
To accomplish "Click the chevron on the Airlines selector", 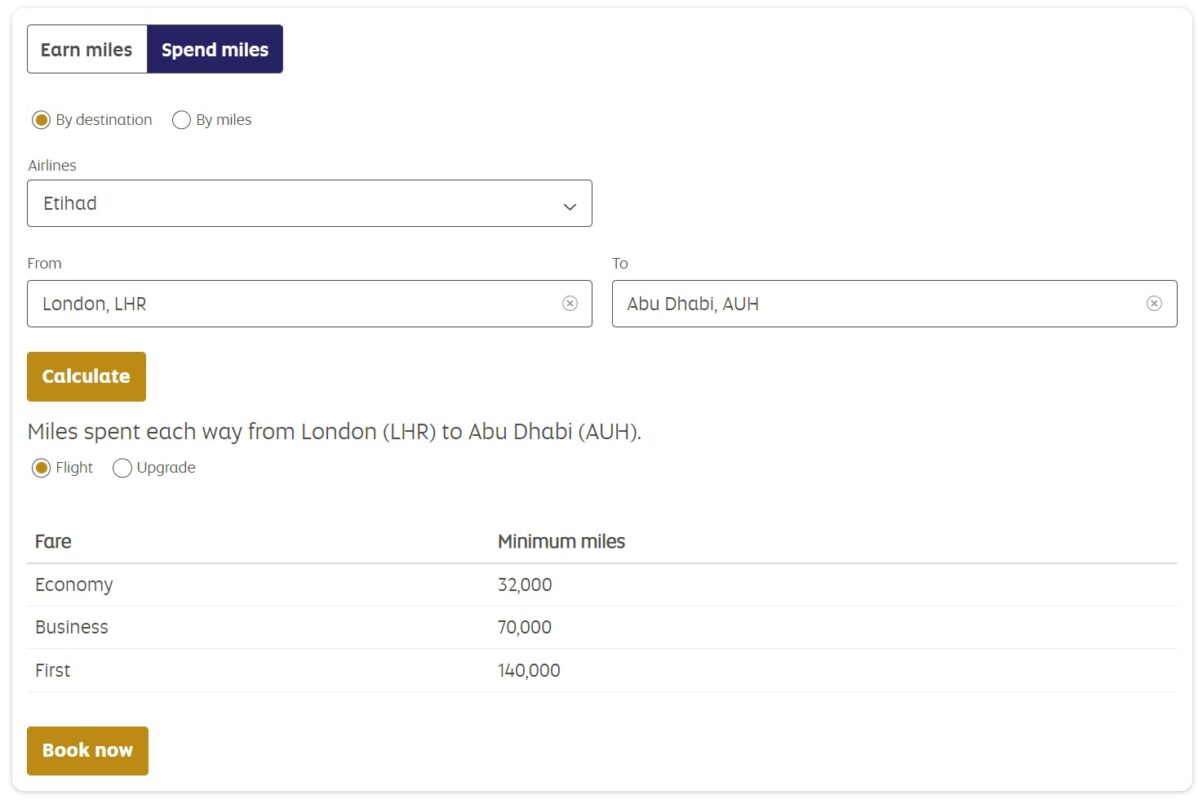I will 570,204.
